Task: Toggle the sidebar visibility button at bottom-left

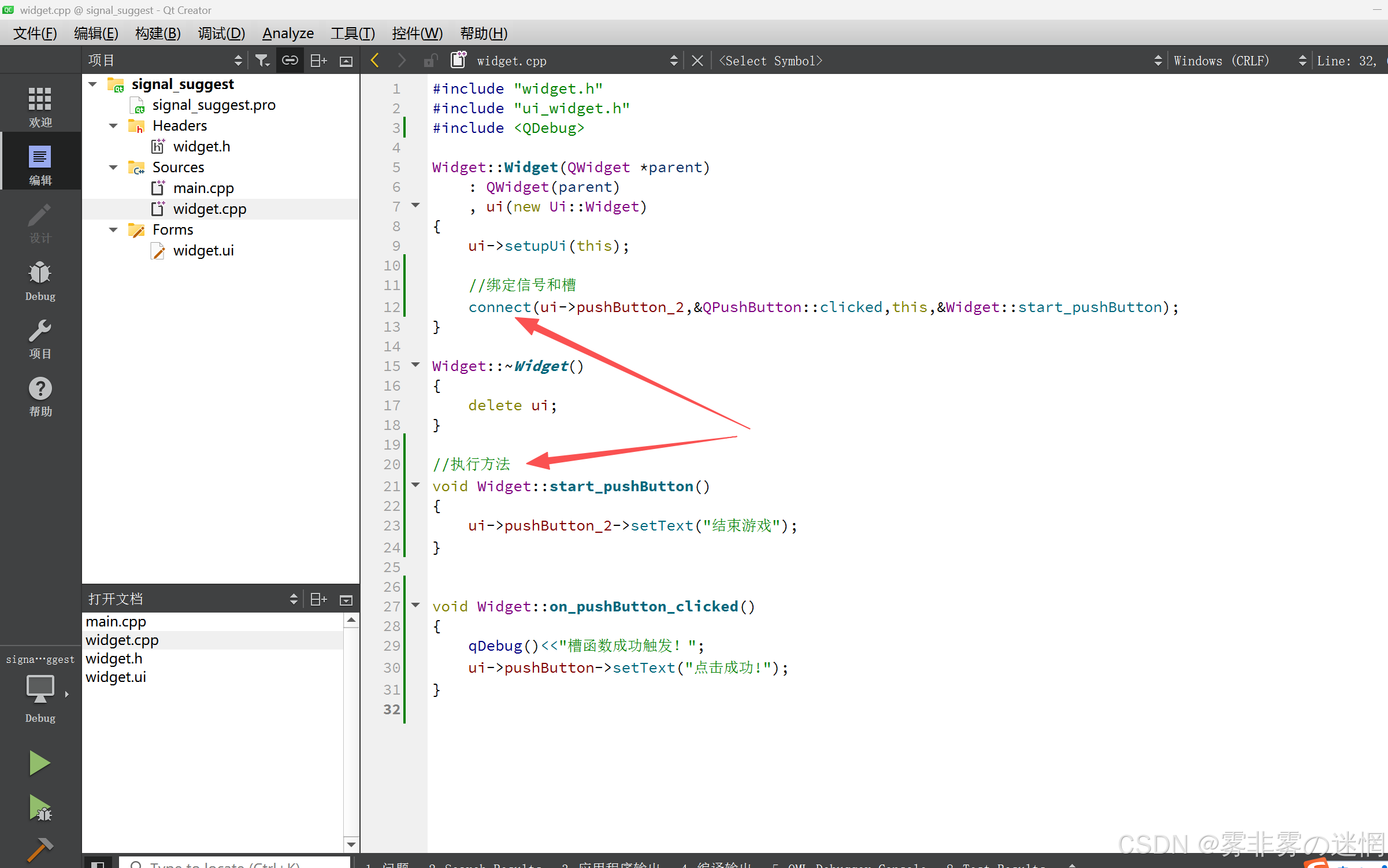Action: (x=98, y=863)
